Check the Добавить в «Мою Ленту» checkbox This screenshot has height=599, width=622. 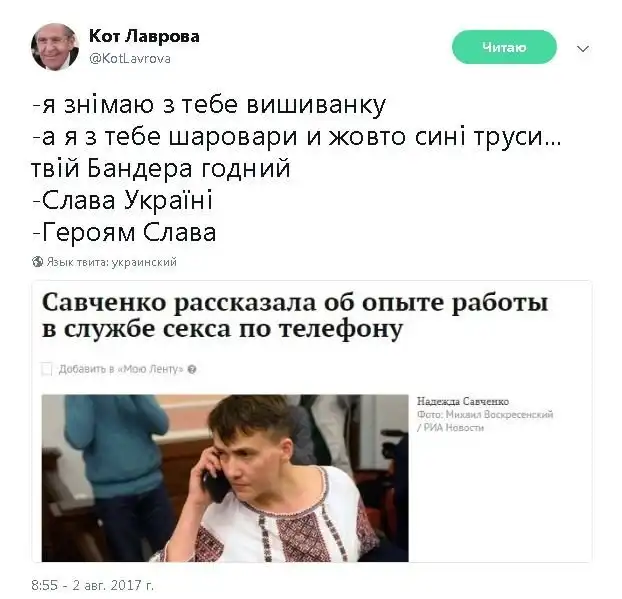click(47, 369)
